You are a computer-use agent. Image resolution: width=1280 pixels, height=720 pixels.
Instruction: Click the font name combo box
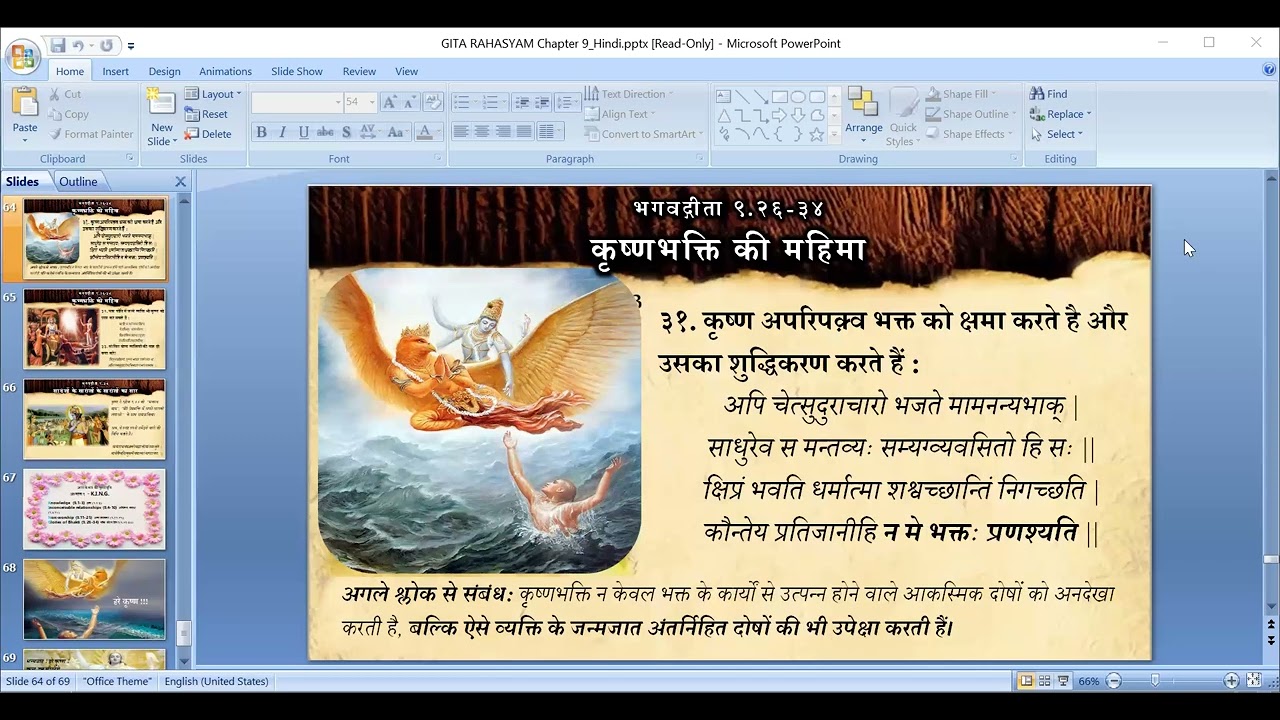tap(296, 102)
